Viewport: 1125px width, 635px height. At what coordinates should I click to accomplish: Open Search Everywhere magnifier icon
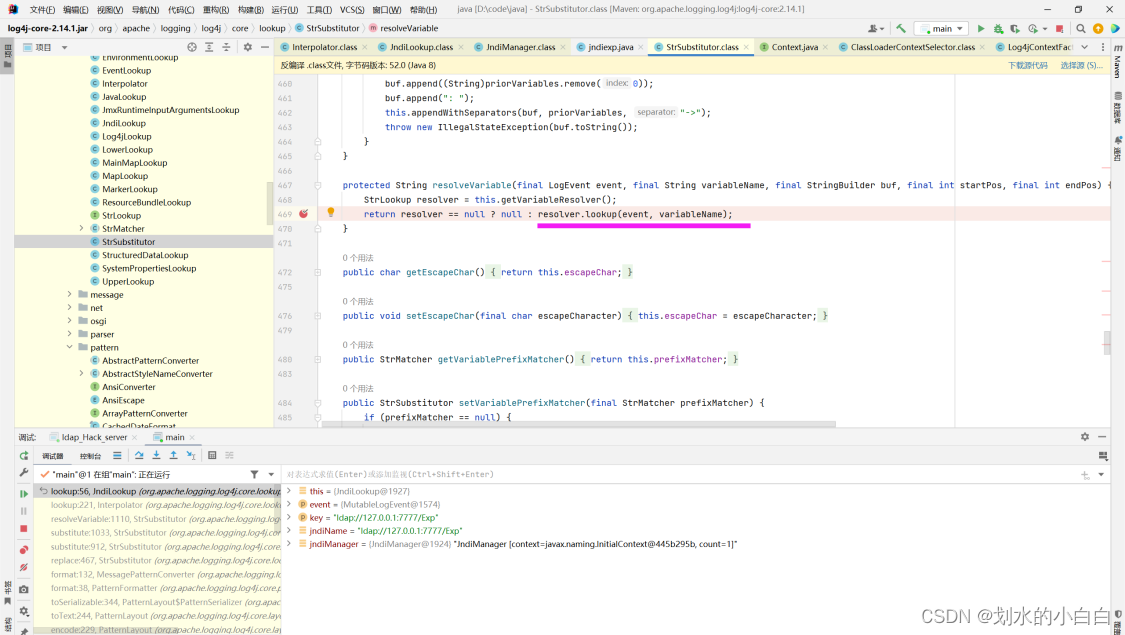pos(1081,29)
